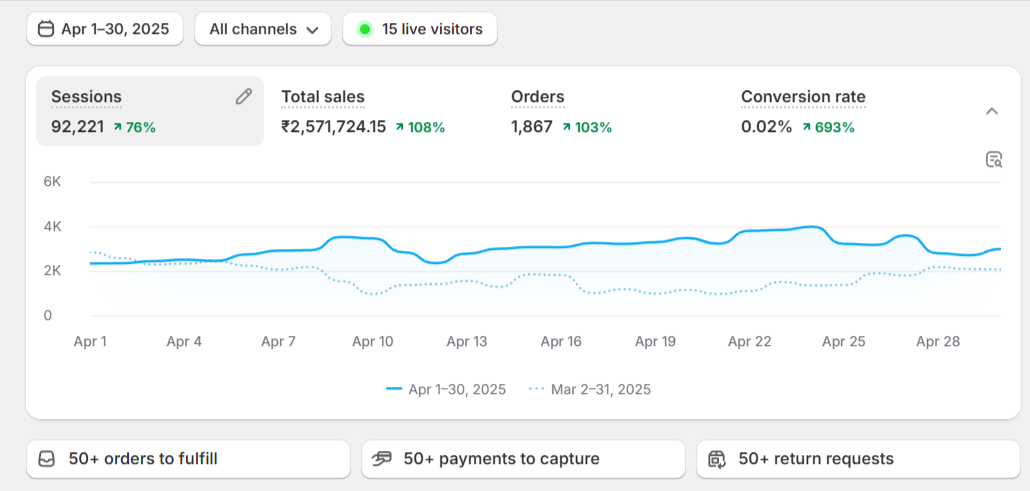The image size is (1030, 491).
Task: Click the pencil edit icon on Sessions
Action: [244, 97]
